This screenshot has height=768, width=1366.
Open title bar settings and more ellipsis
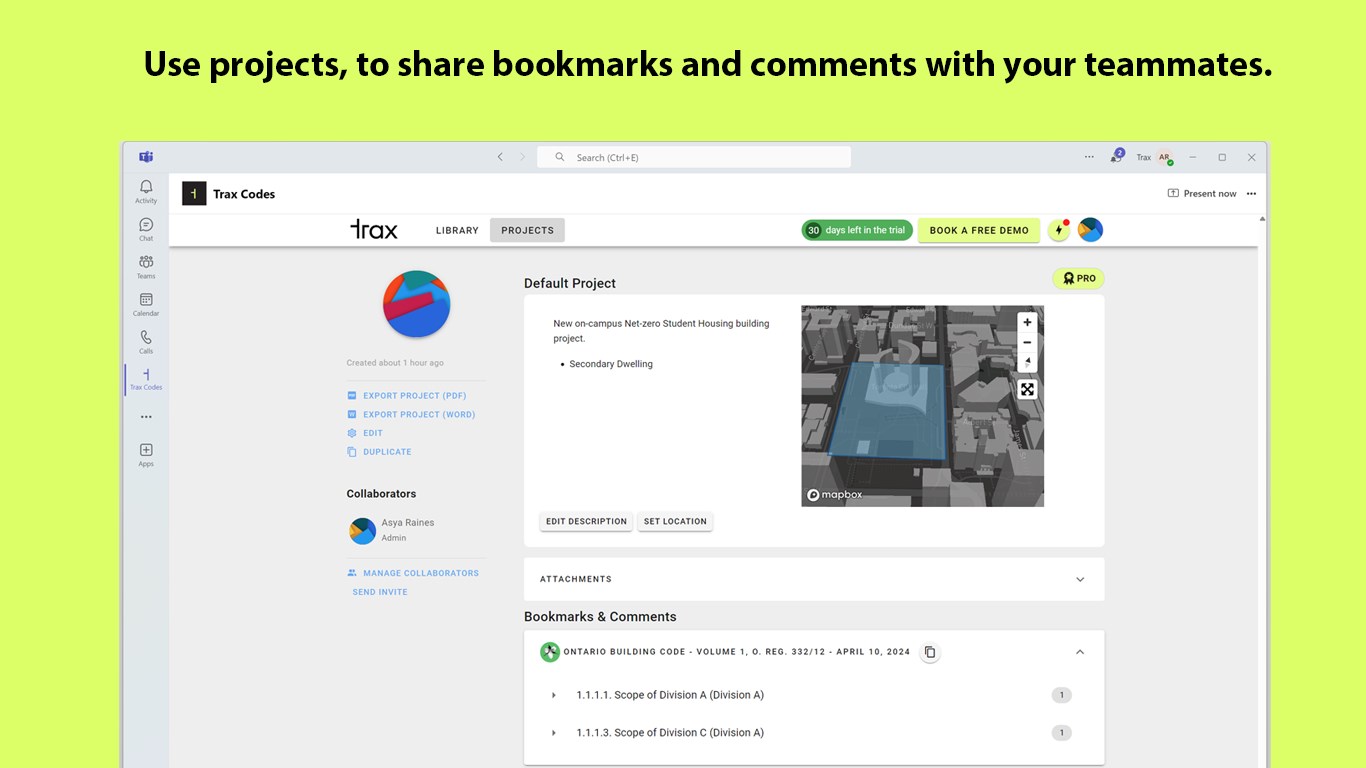[1089, 157]
